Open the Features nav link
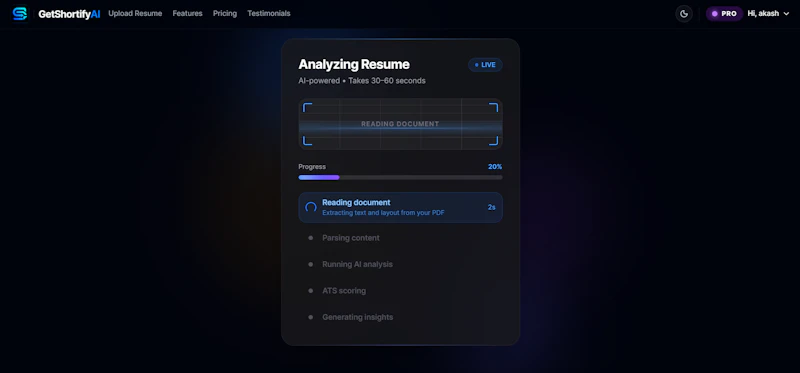This screenshot has width=800, height=373. point(187,13)
